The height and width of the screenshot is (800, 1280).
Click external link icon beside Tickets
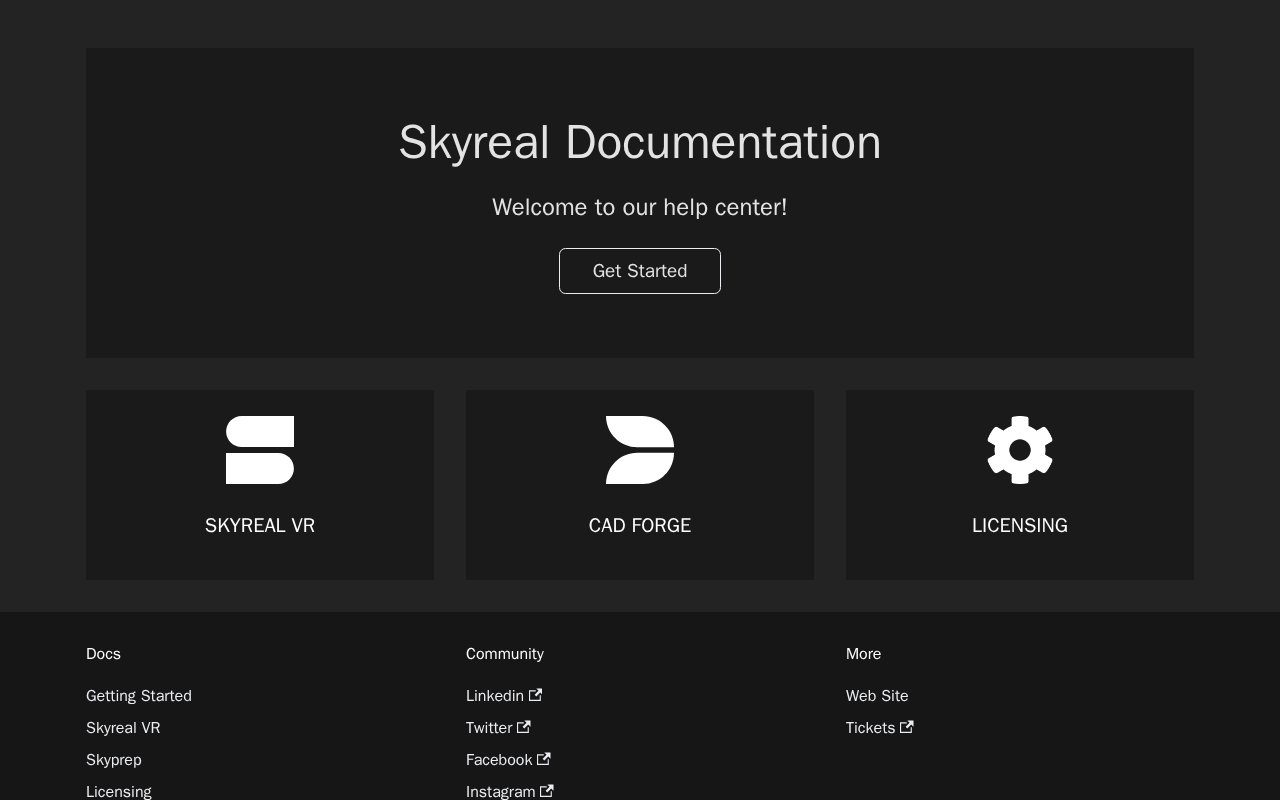907,727
